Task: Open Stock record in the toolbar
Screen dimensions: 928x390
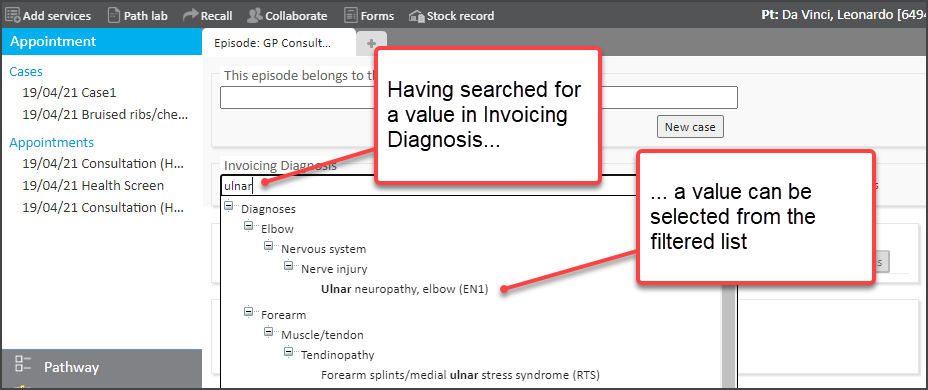Action: (460, 16)
